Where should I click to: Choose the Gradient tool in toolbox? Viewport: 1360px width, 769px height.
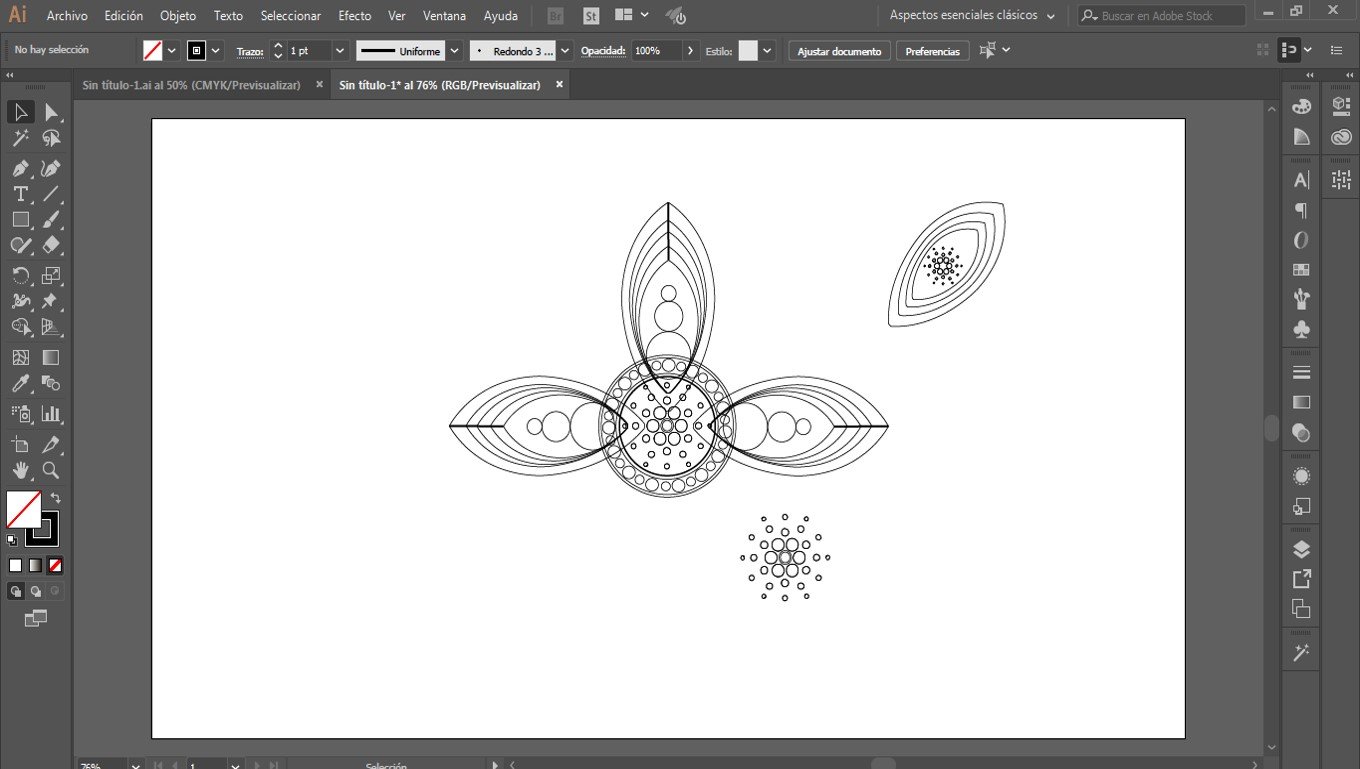51,357
